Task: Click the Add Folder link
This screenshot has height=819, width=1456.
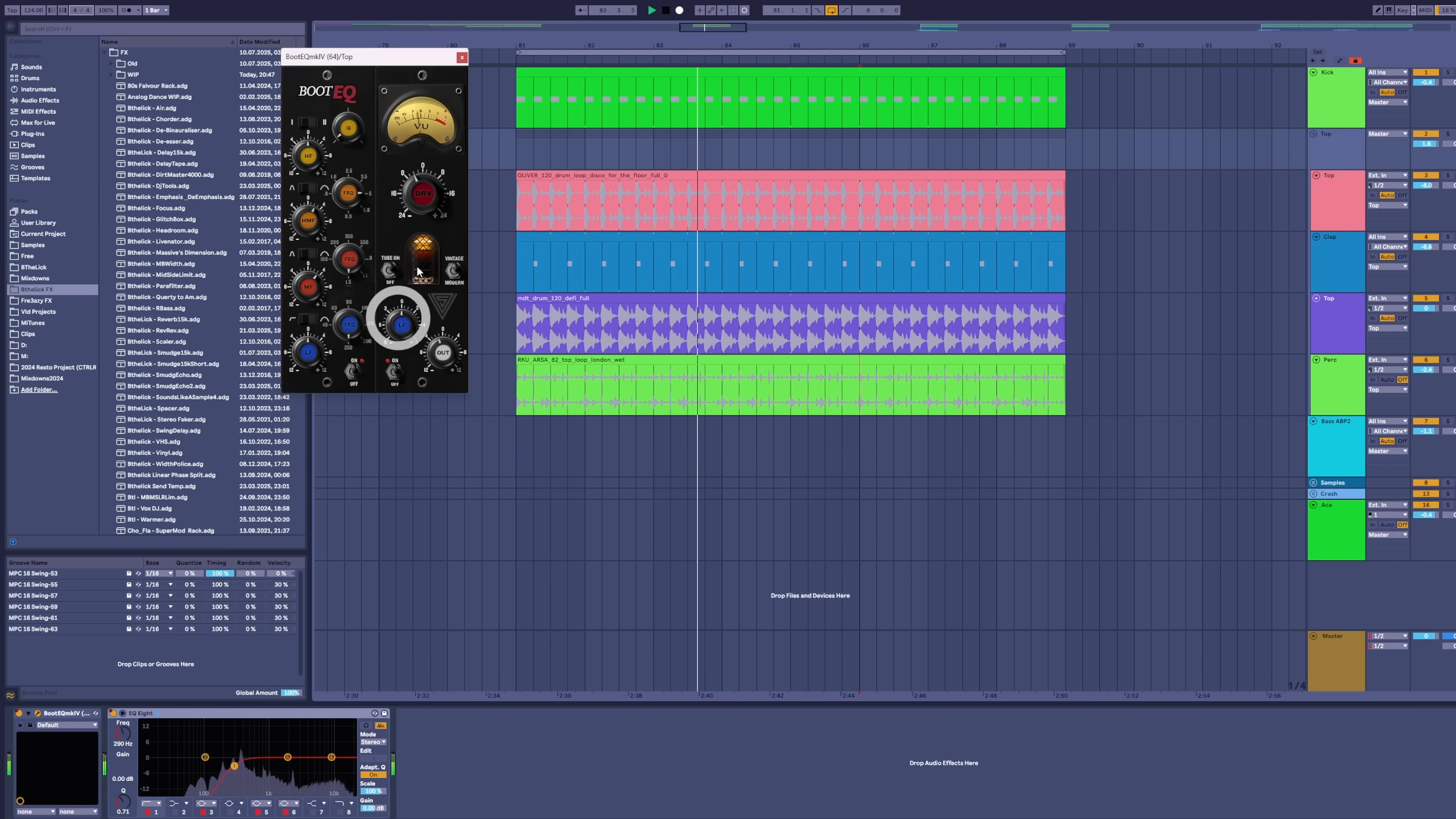Action: 39,390
